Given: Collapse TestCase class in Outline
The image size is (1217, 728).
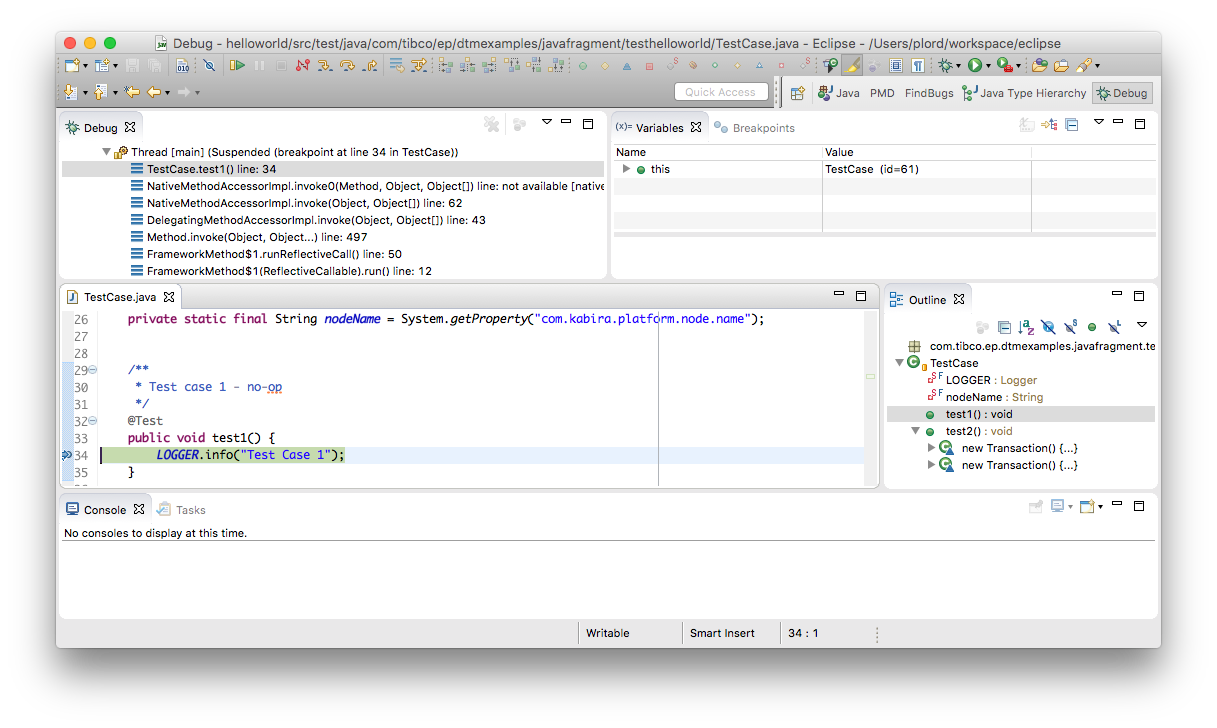Looking at the screenshot, I should (899, 363).
